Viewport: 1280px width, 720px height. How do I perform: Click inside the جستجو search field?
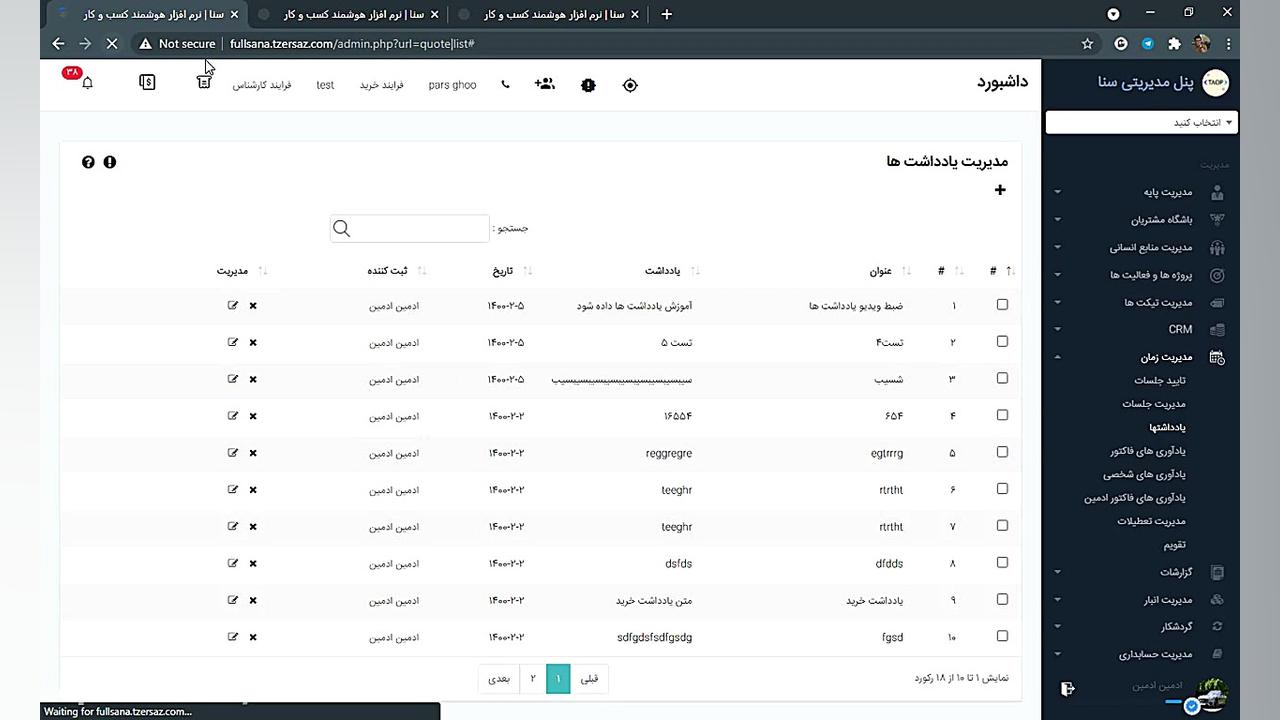coord(410,228)
